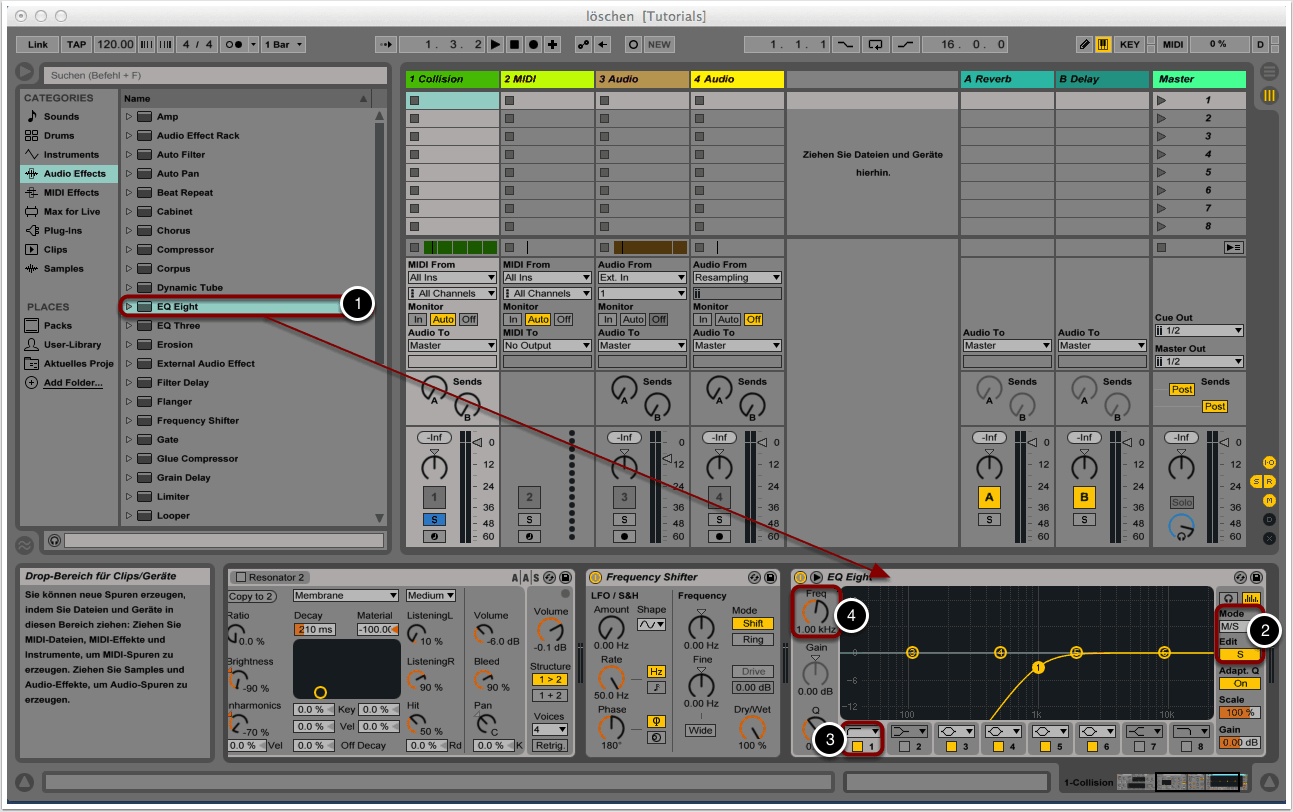Arm track 3 Audio record button

(624, 537)
